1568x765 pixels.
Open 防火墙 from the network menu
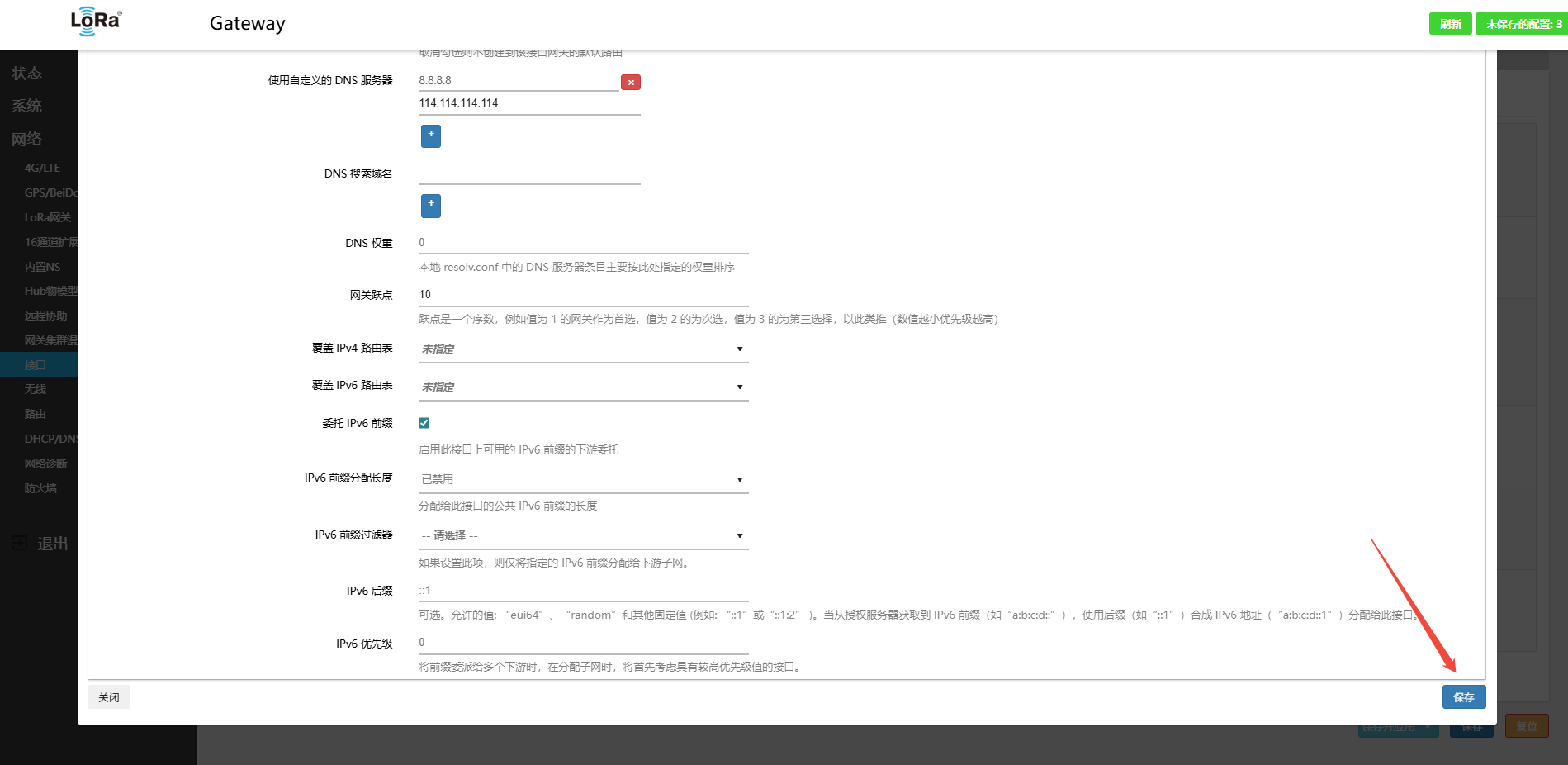pyautogui.click(x=40, y=488)
